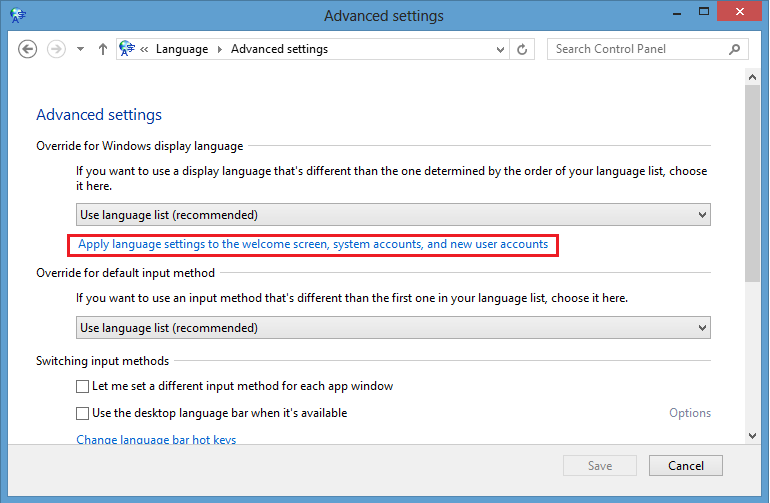Open recent locations dropdown arrow

click(x=81, y=49)
